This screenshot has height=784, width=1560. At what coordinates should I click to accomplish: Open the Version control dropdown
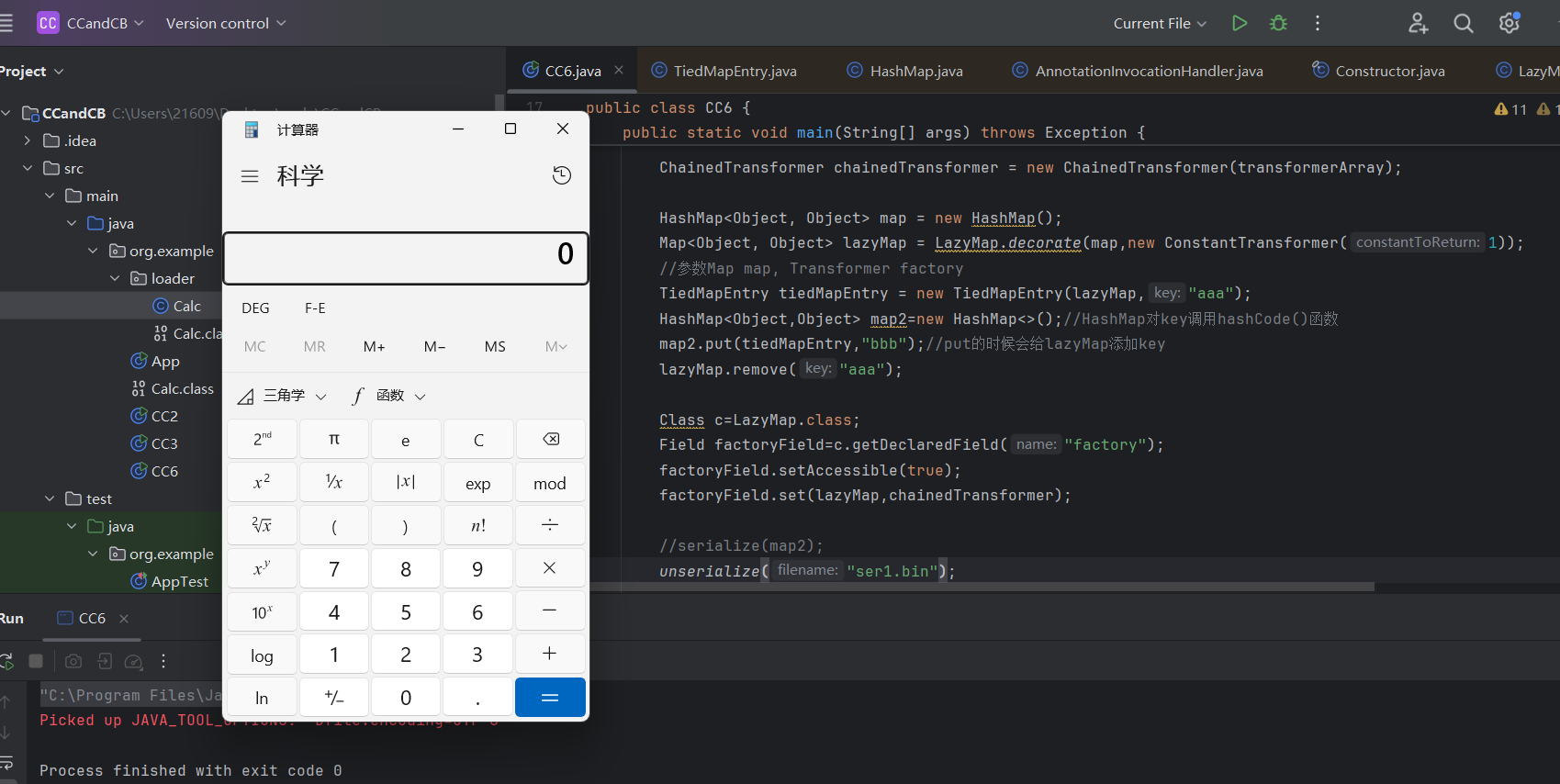point(226,23)
